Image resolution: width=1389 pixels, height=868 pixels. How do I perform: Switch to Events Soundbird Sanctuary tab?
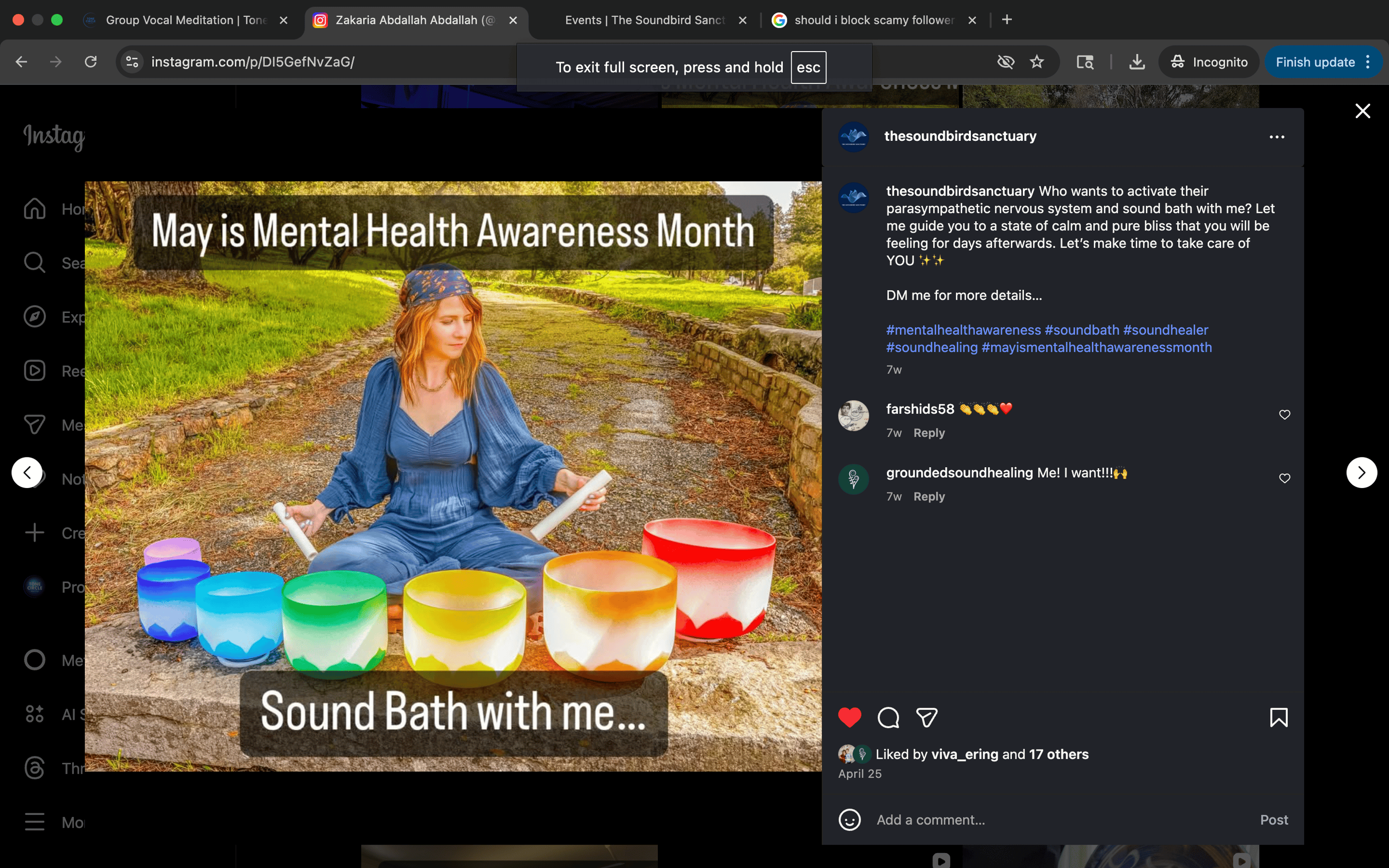point(644,20)
